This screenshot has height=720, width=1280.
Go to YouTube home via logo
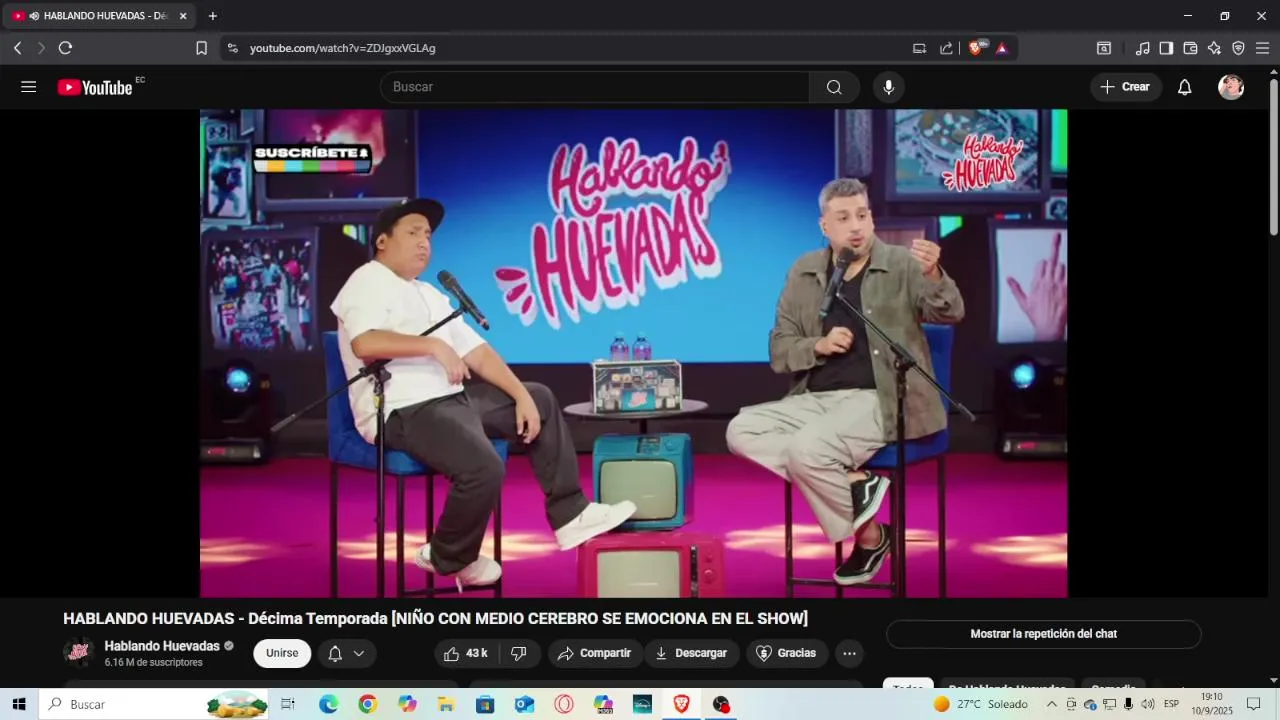point(95,87)
